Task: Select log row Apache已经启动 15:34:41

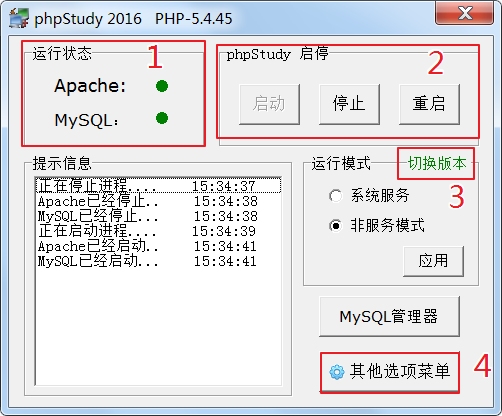Action: [158, 246]
